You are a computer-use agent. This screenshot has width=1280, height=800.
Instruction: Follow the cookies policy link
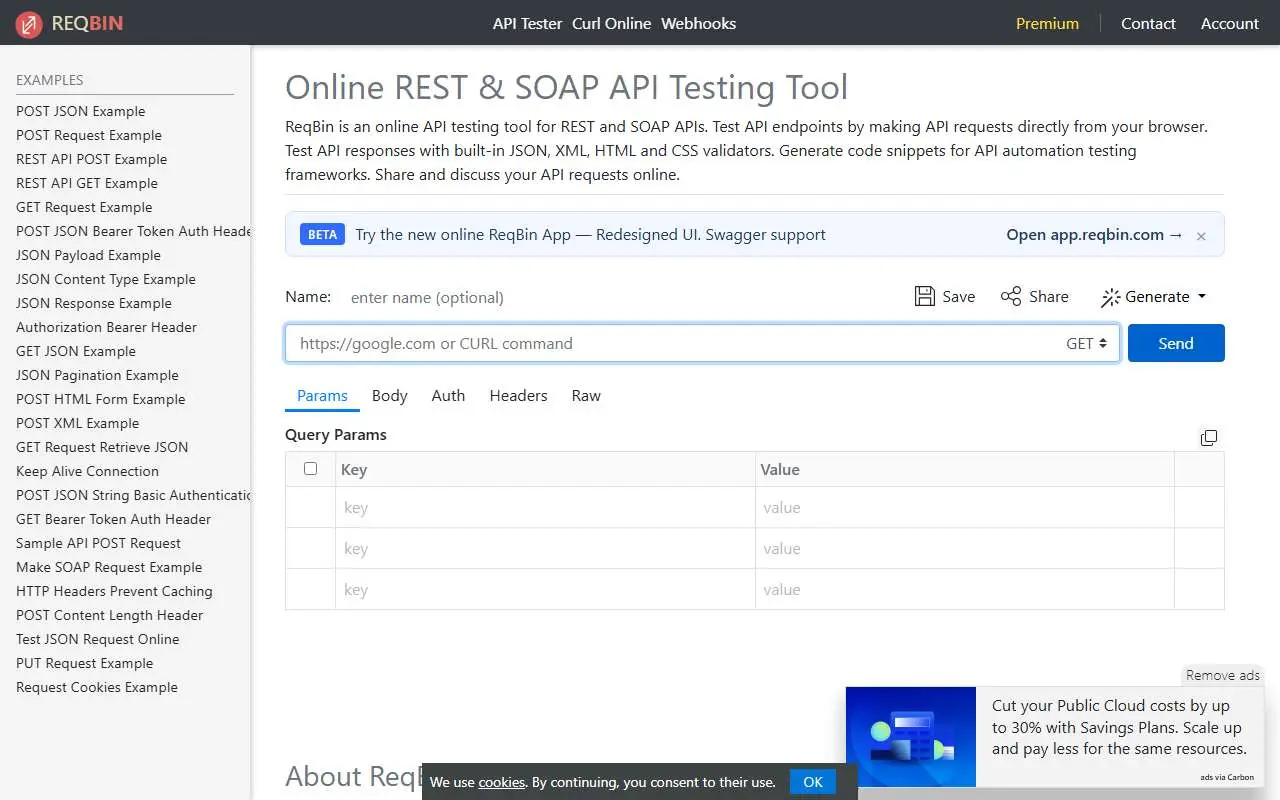tap(502, 782)
